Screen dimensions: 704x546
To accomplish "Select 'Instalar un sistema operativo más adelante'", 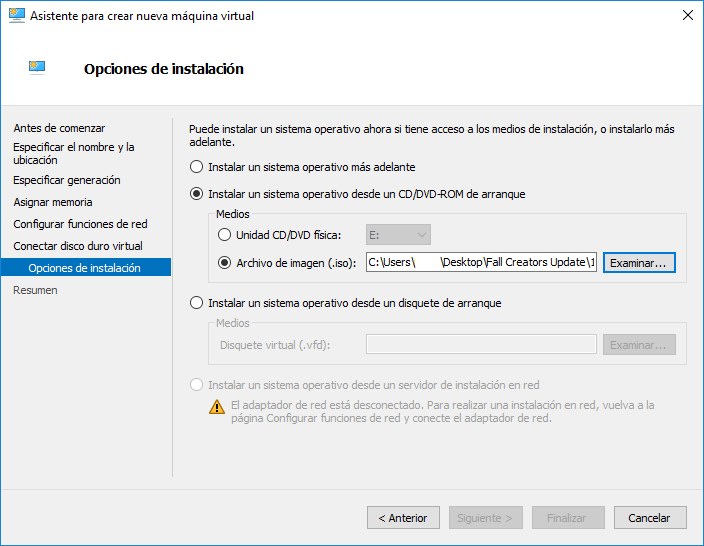I will click(x=196, y=167).
